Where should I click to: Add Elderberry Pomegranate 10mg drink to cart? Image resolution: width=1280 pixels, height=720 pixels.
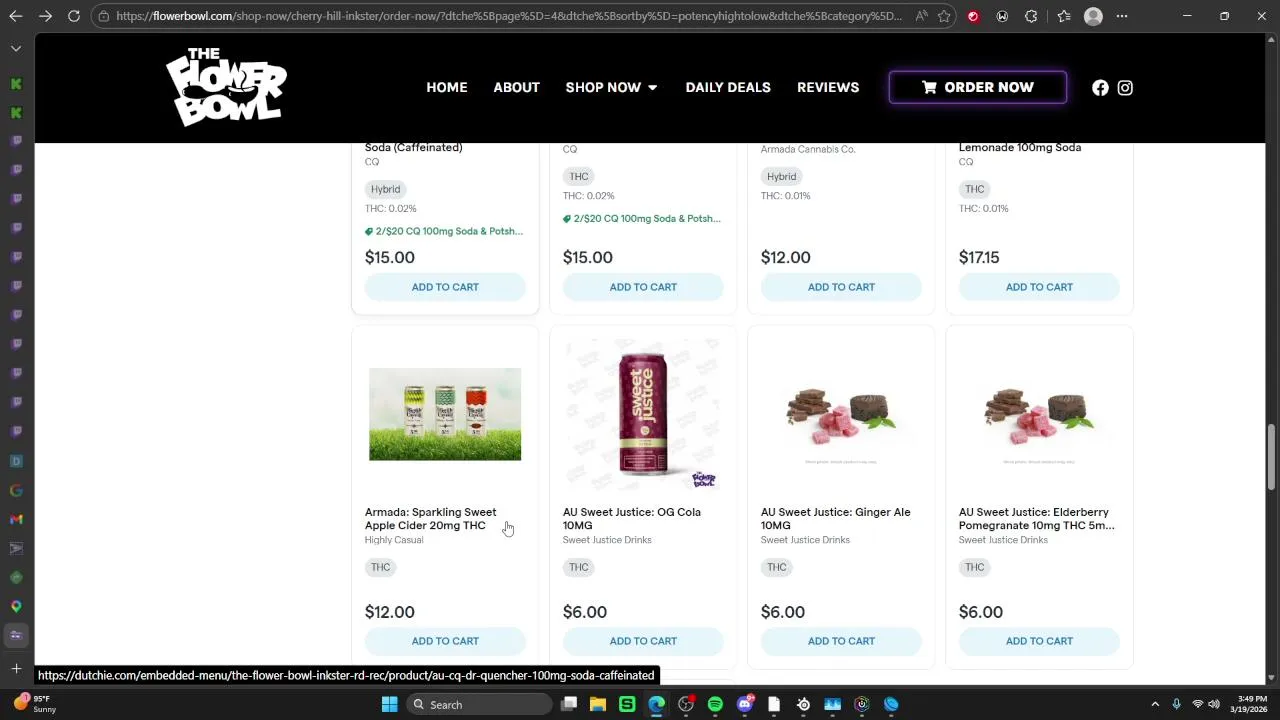click(1039, 641)
